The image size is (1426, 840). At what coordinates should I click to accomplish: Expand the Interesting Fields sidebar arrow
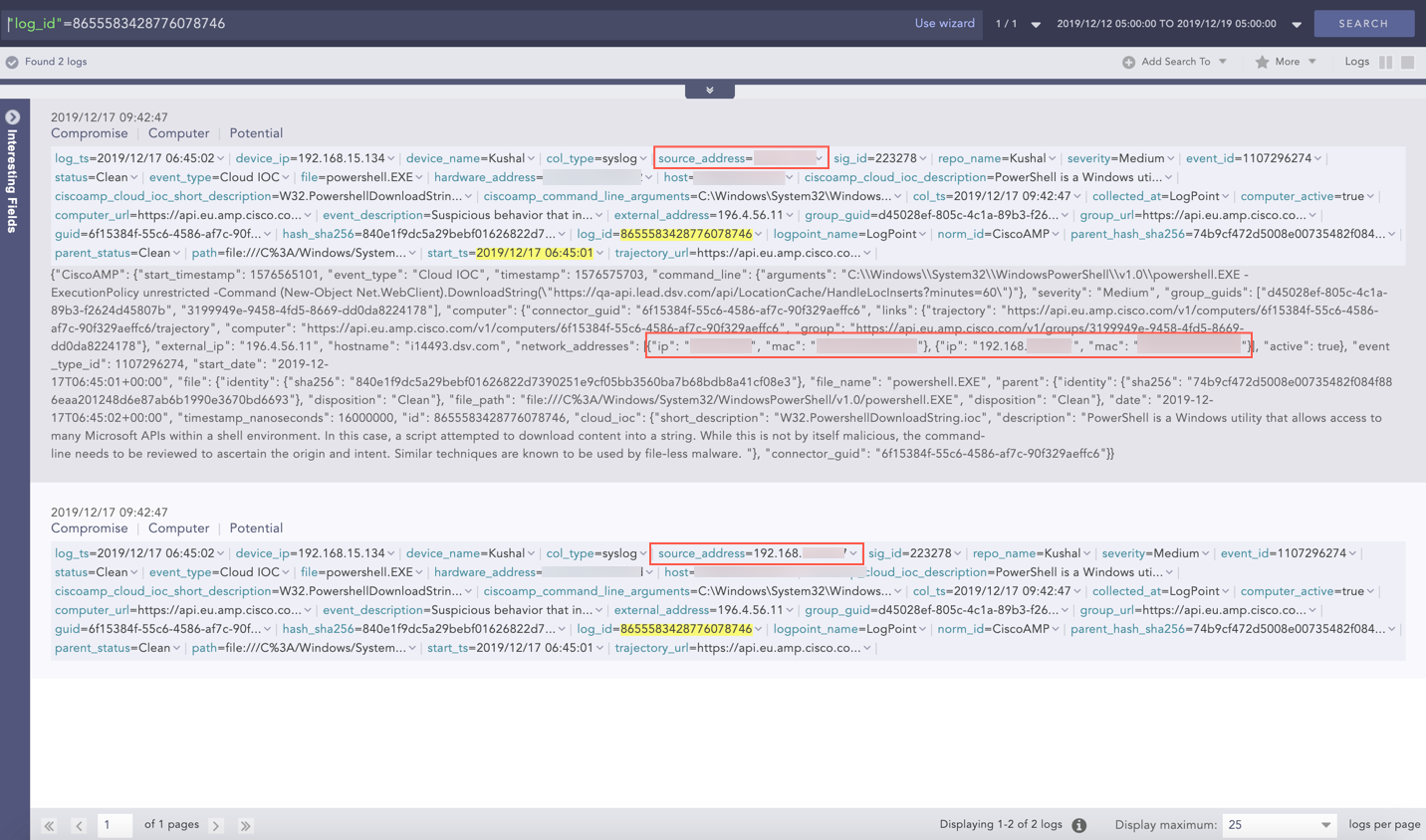pos(13,116)
